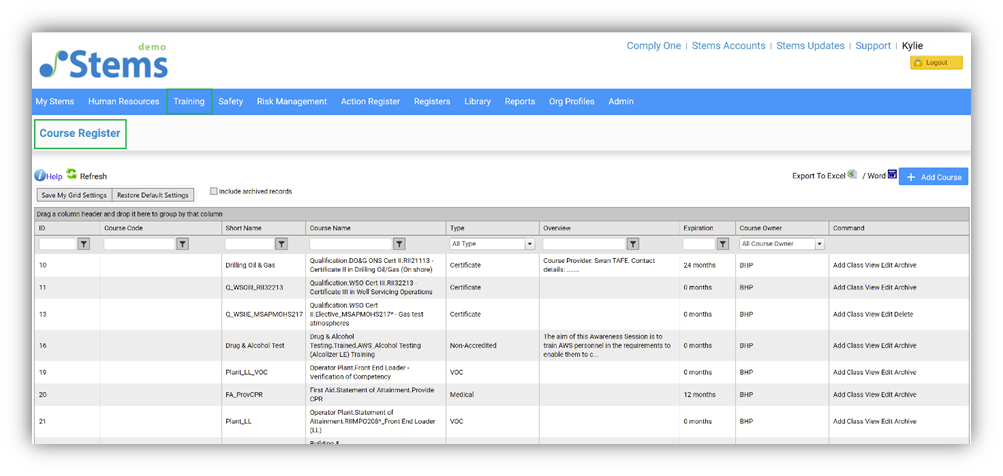This screenshot has height=476, width=1003.
Task: Select the 'Drilling Oil & Gas' short name cell
Action: pyautogui.click(x=250, y=265)
